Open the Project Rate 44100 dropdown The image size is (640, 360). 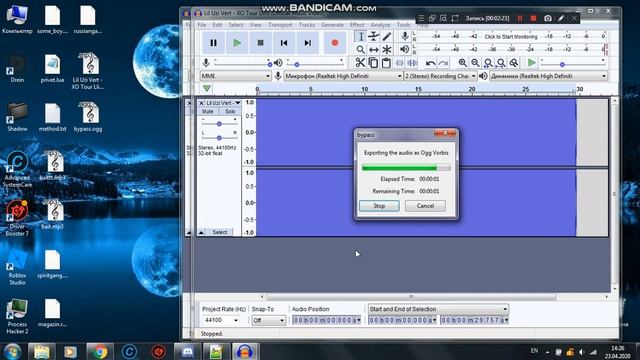(220, 320)
